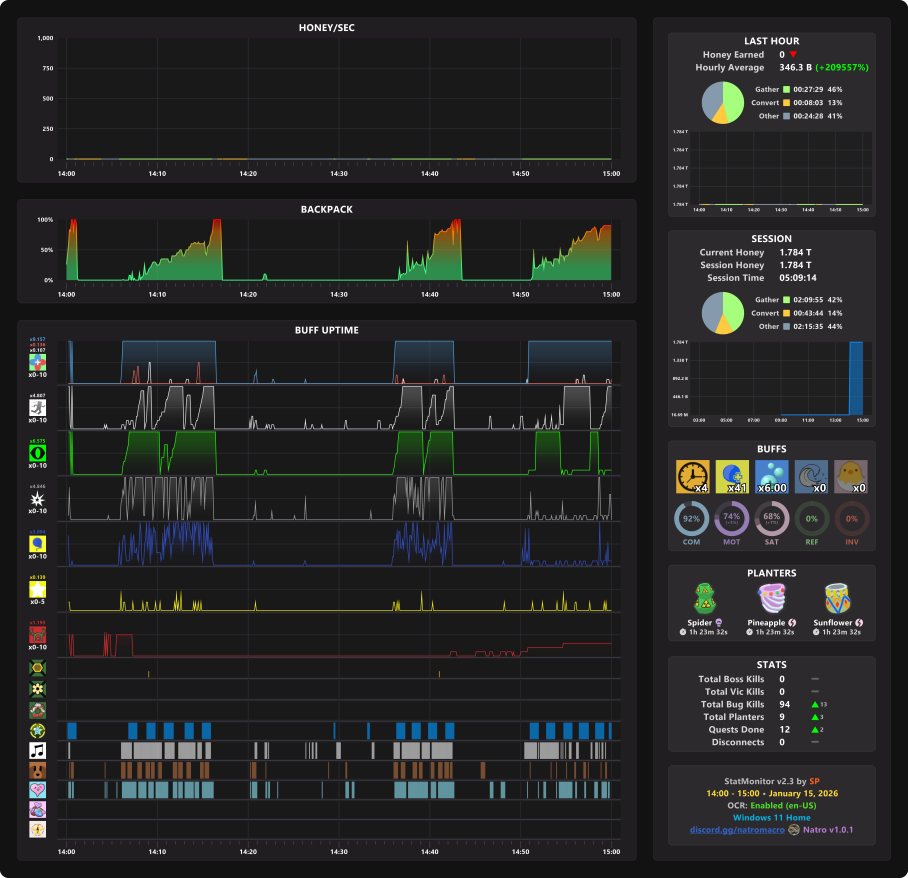Click the music note buff row icon
This screenshot has height=878, width=908.
(x=38, y=751)
